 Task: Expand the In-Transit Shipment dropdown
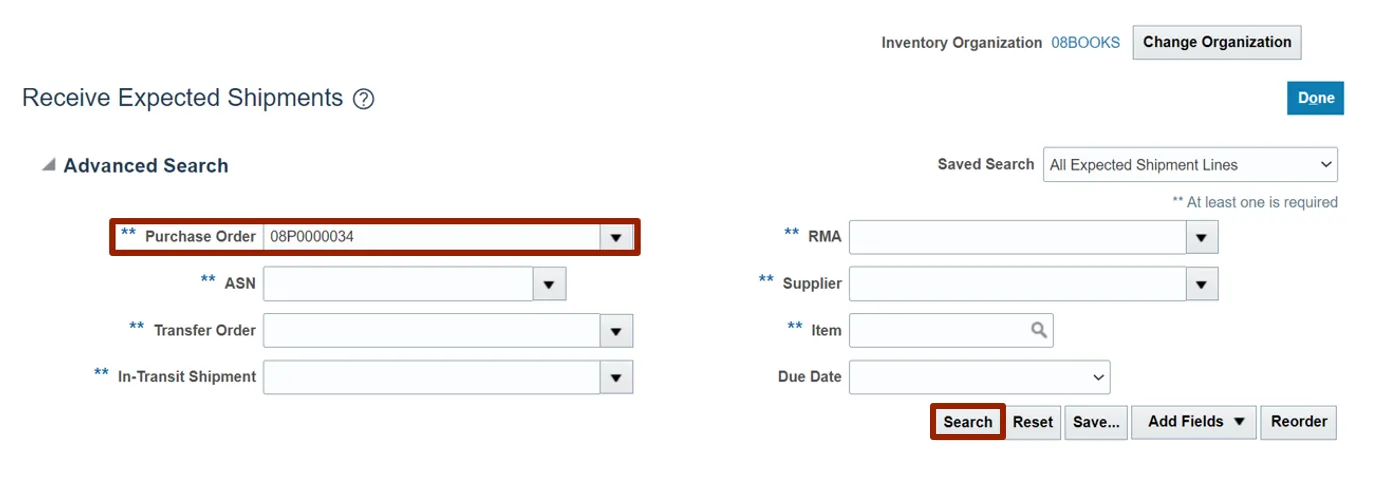point(616,377)
